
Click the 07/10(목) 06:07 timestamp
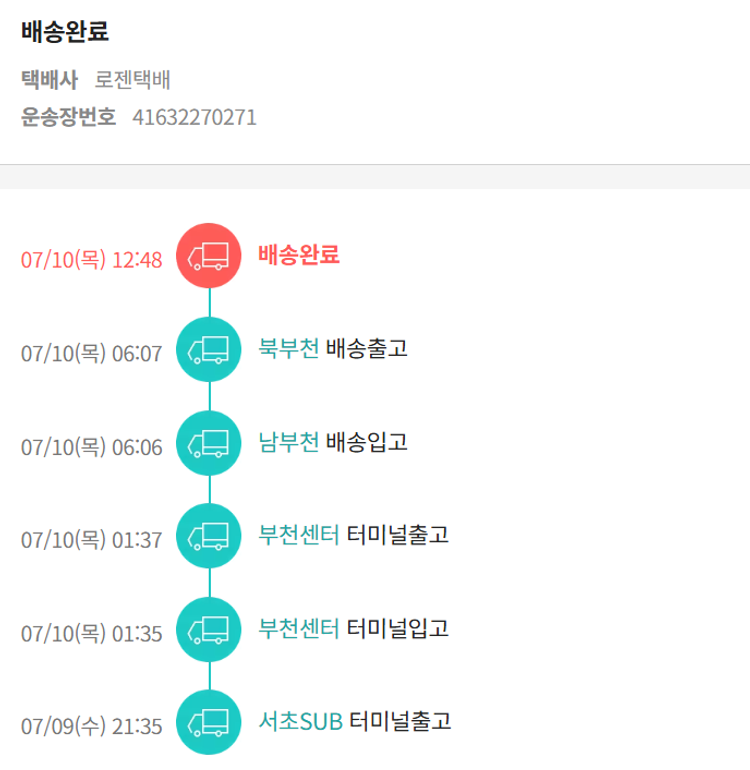91,354
